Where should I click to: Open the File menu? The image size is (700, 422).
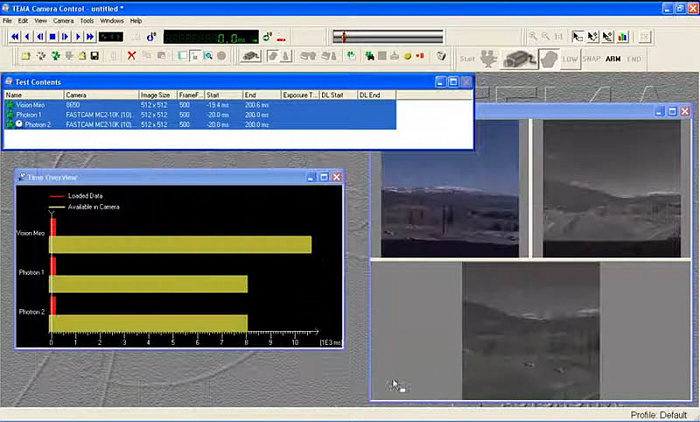[x=7, y=21]
